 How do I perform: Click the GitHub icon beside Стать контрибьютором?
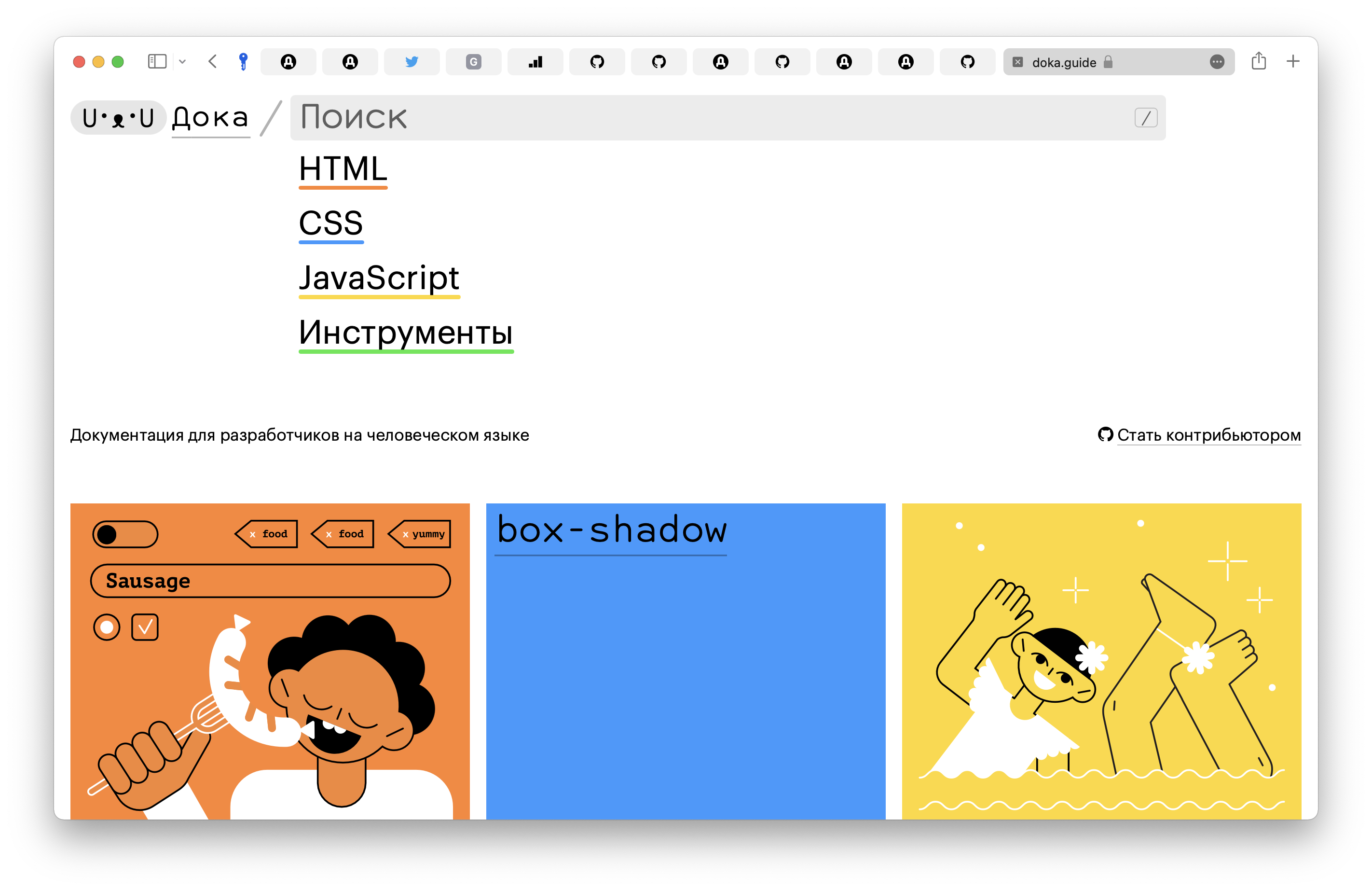tap(1105, 434)
